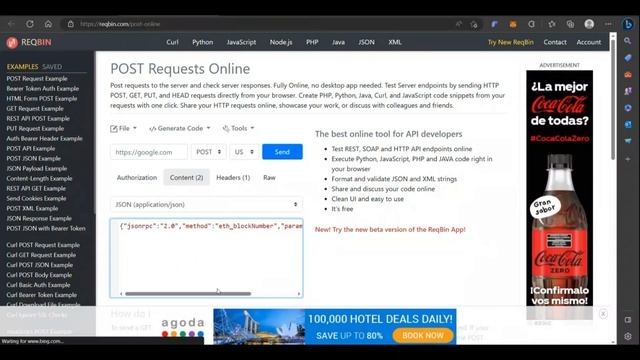This screenshot has width=640, height=360.
Task: Click the Send button
Action: 282,152
